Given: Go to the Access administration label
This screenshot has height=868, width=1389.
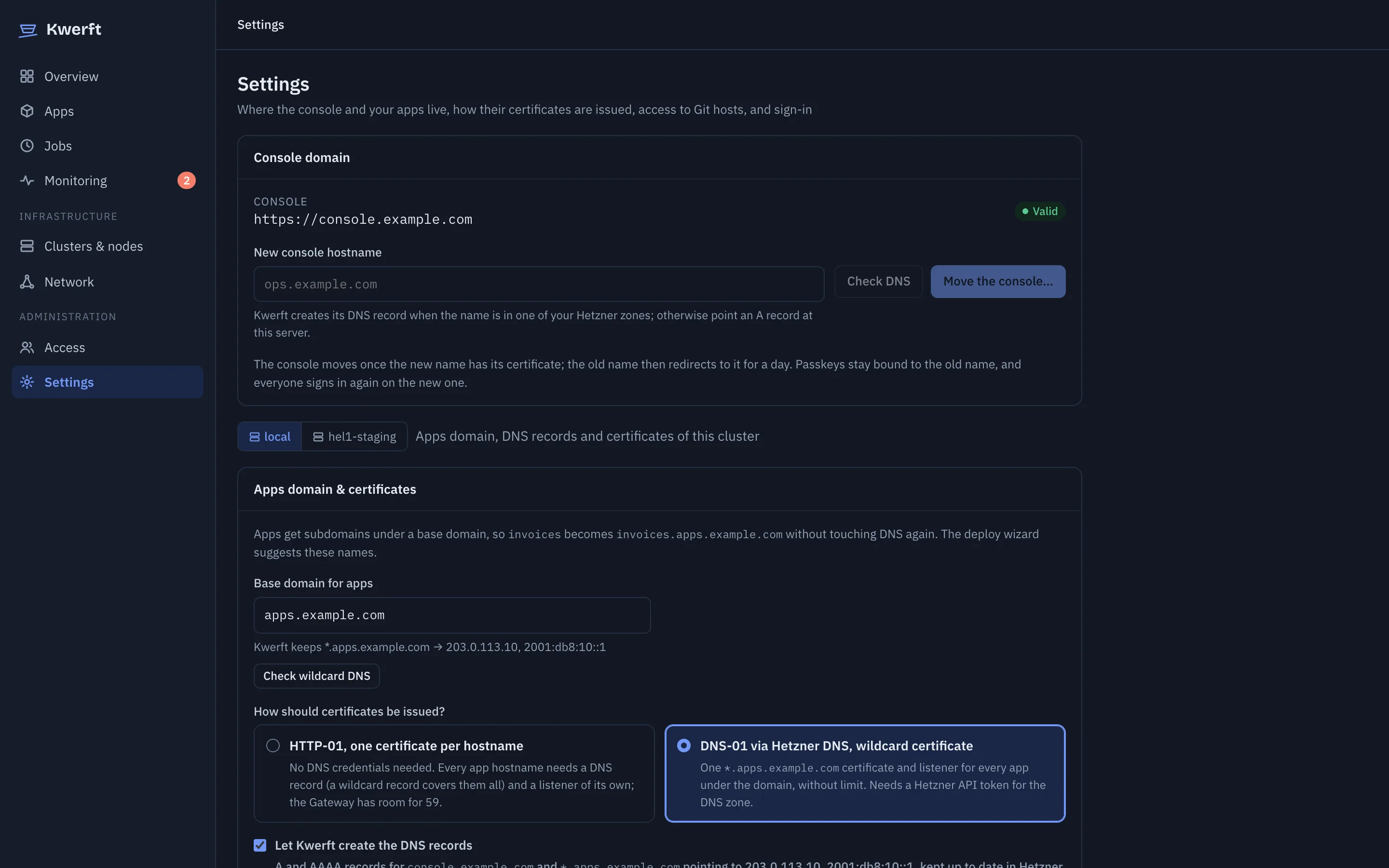Looking at the screenshot, I should (65, 347).
